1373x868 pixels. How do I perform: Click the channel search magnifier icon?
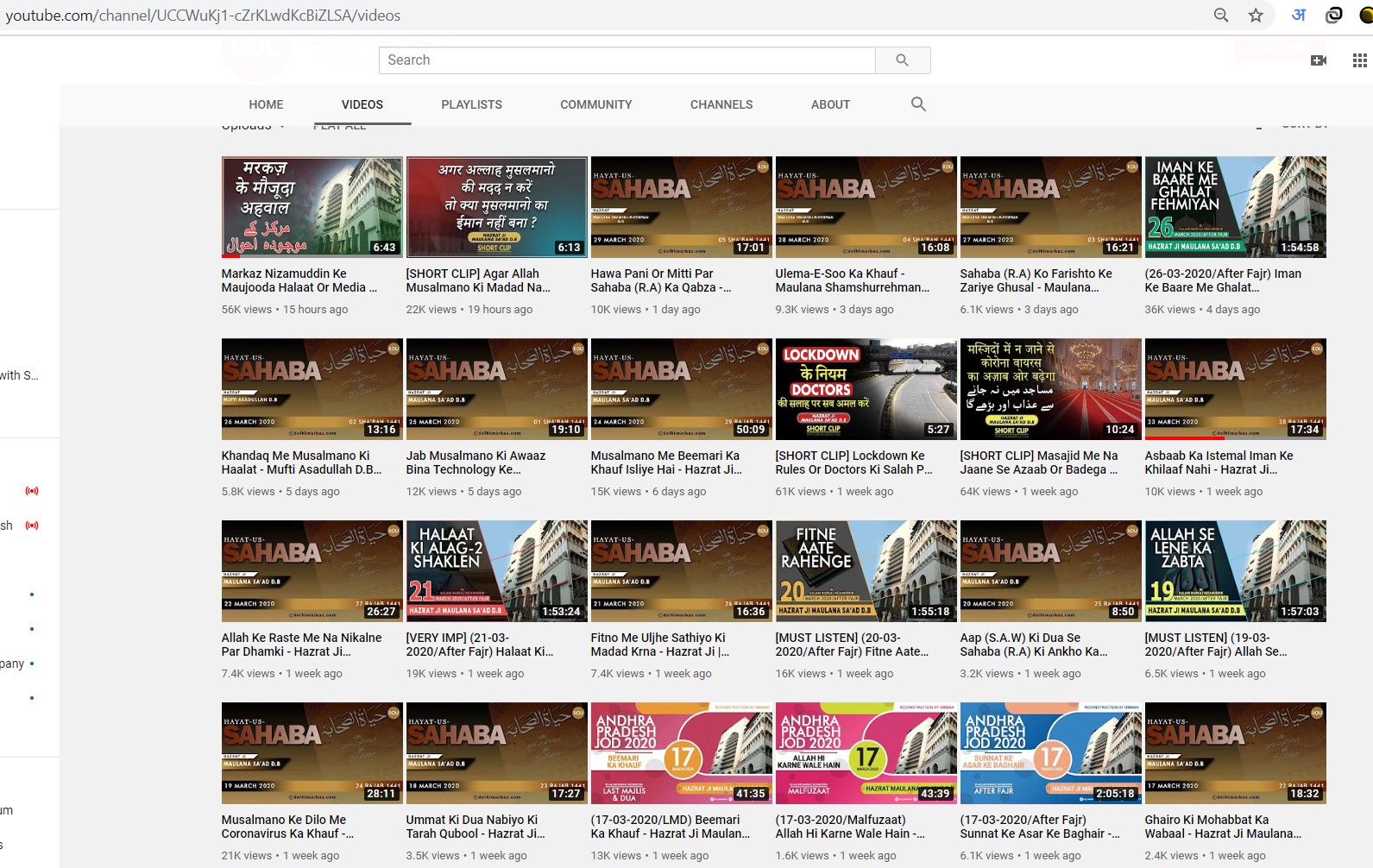click(918, 104)
